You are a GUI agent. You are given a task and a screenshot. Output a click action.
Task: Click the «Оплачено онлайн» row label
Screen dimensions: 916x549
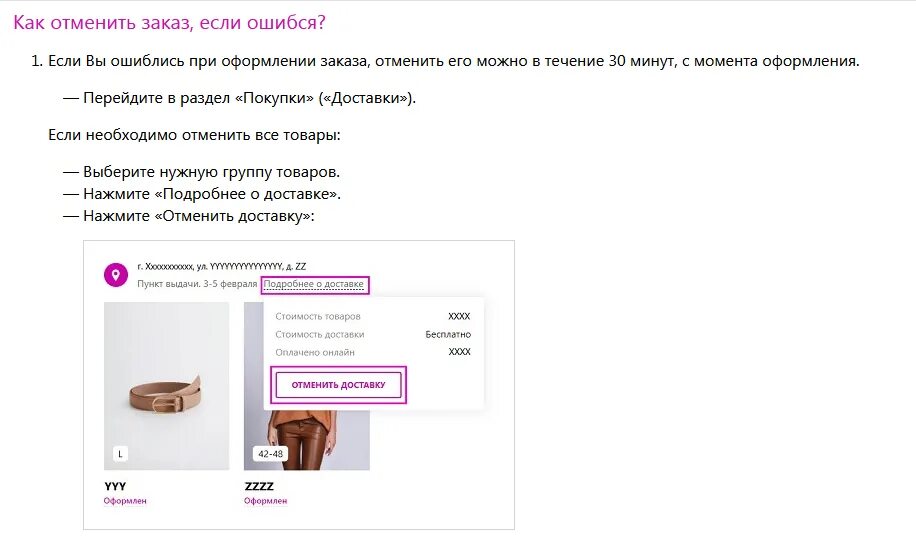coord(315,352)
